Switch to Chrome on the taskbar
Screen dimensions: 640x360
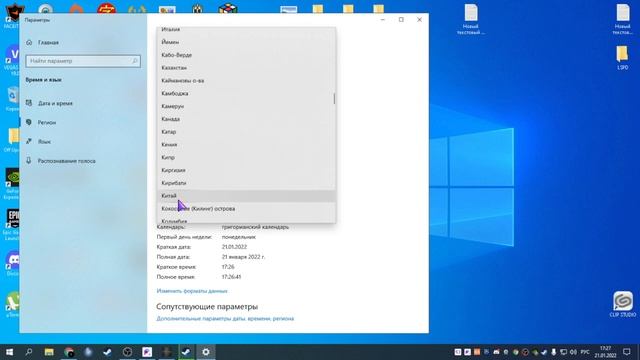[x=69, y=352]
